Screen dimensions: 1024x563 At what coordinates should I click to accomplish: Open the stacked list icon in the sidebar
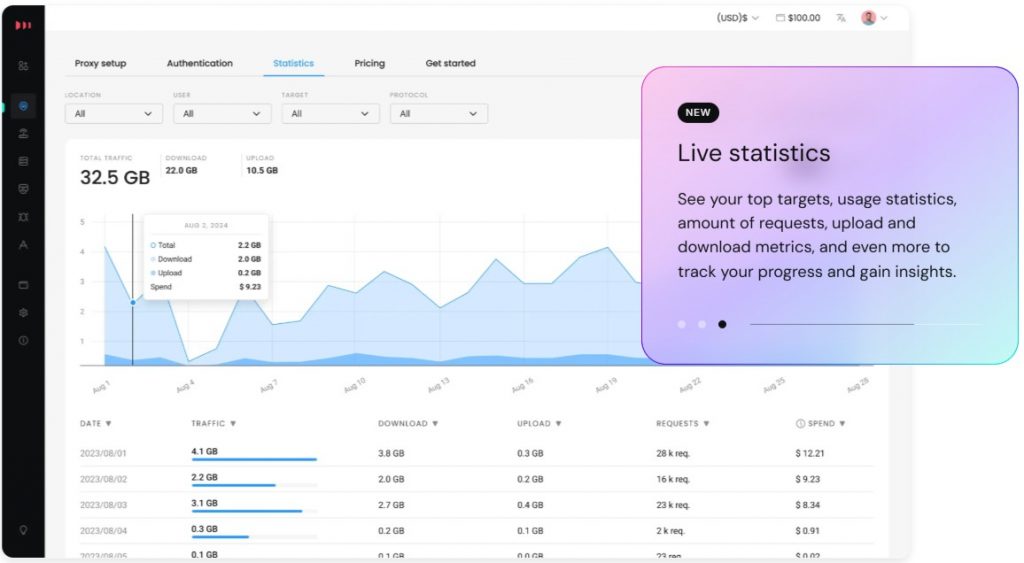point(24,161)
